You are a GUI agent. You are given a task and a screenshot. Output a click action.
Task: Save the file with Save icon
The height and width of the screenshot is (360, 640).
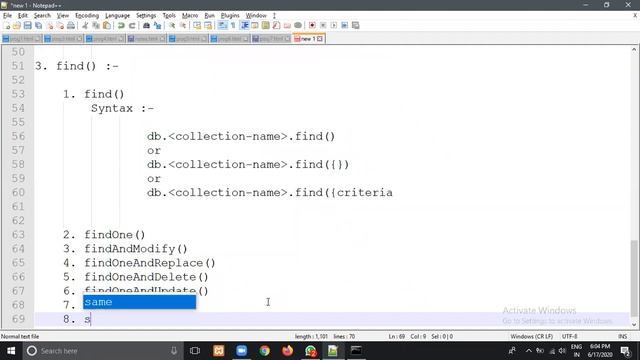[x=27, y=25]
